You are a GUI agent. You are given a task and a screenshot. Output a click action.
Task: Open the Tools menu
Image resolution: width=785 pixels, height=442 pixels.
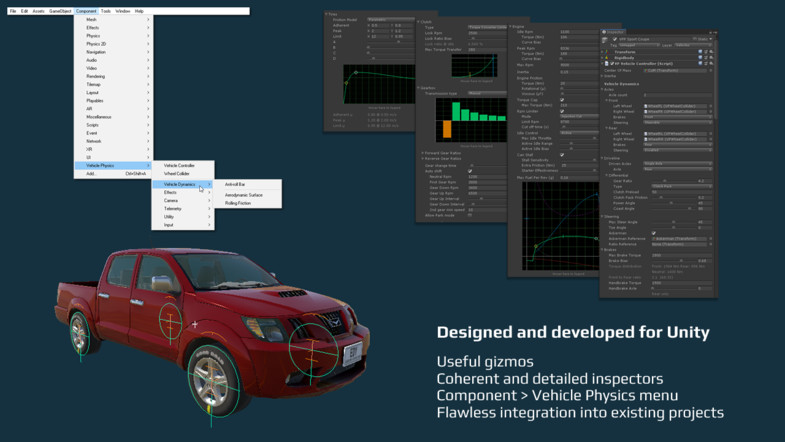[106, 11]
